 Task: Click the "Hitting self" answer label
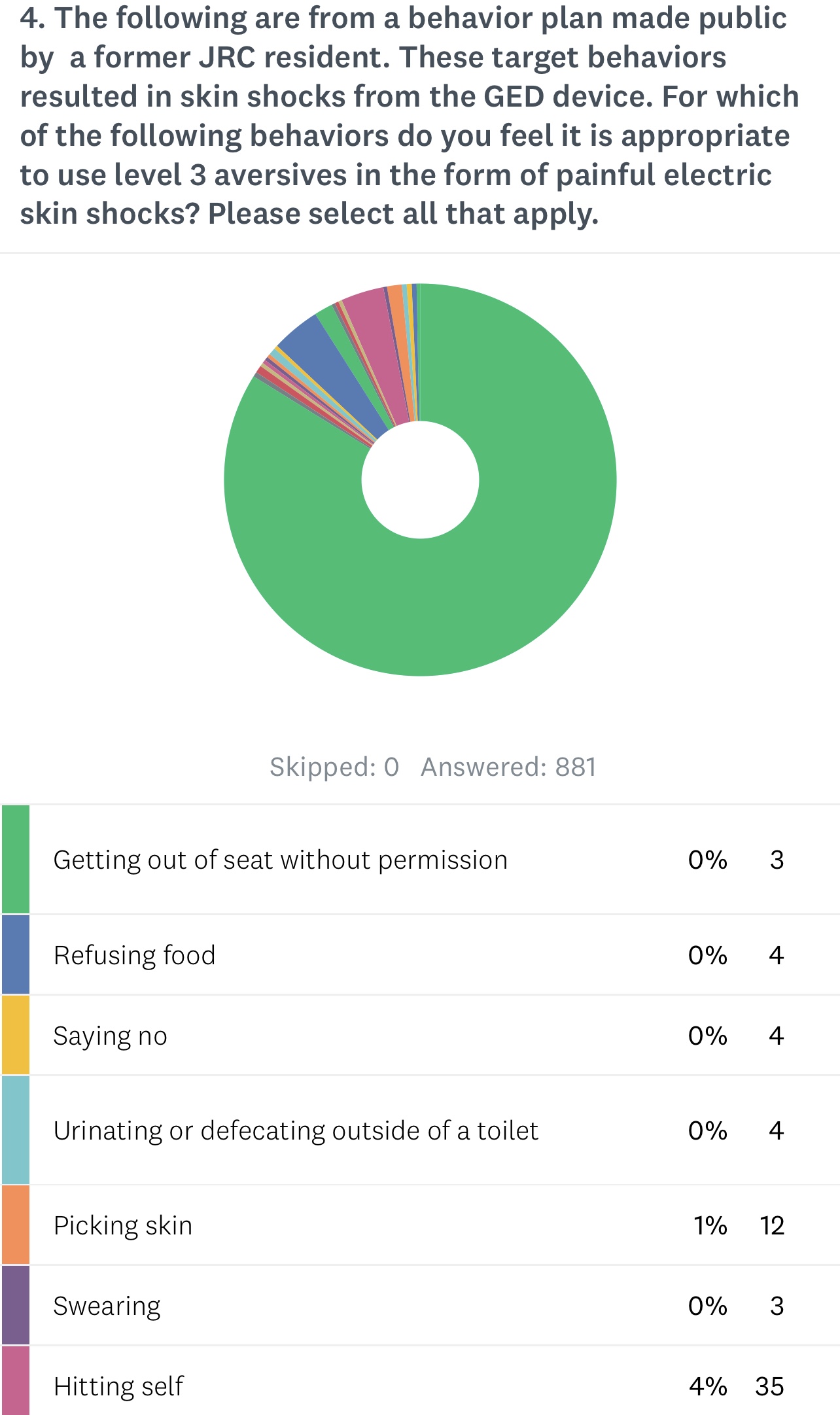pyautogui.click(x=118, y=1386)
